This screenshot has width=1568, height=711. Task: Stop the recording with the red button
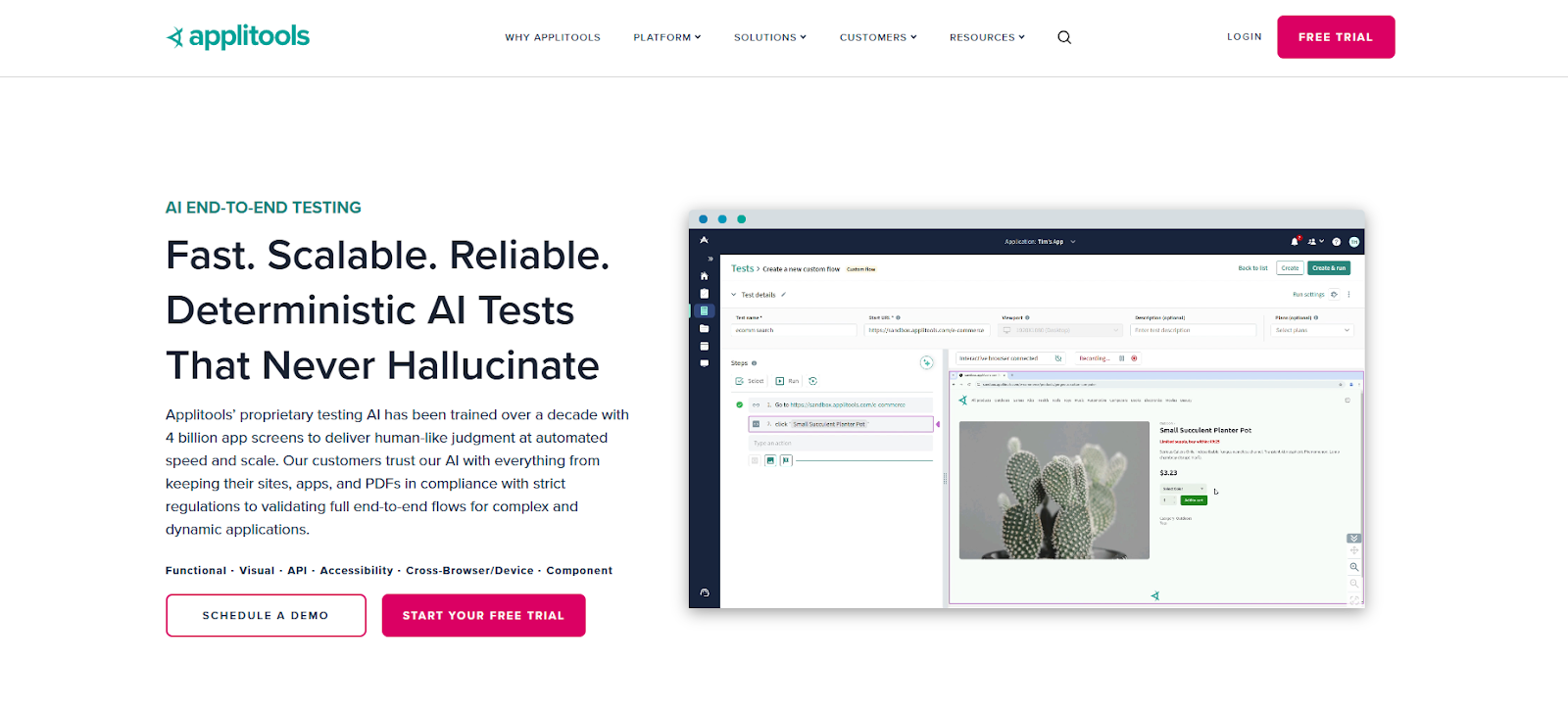click(1134, 358)
